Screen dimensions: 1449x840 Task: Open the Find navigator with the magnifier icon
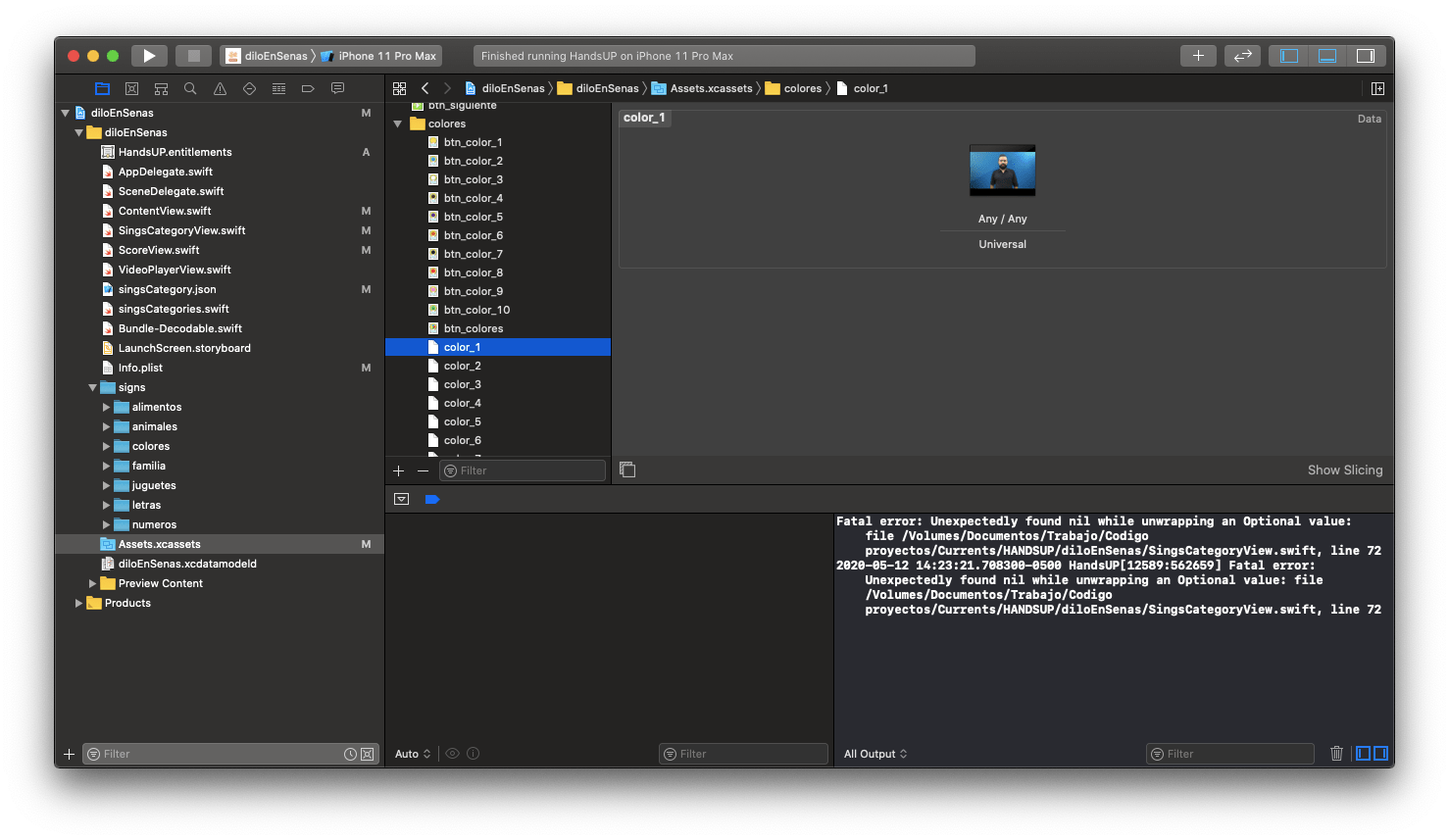click(x=190, y=88)
